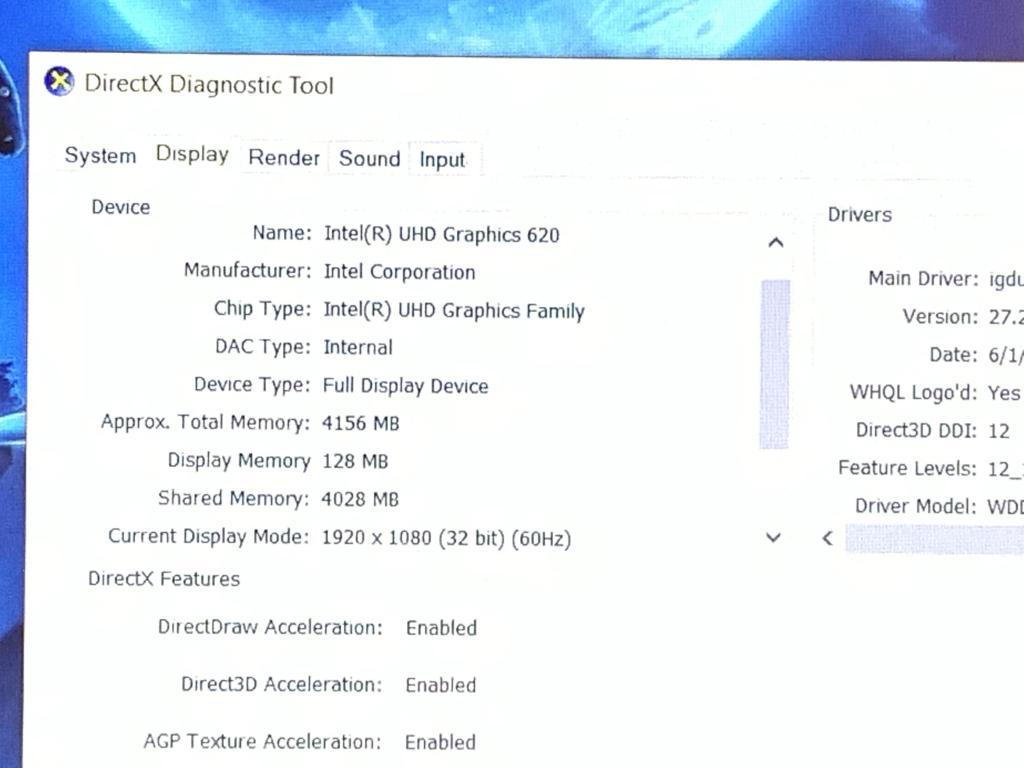
Task: Open the Input tab
Action: [443, 159]
